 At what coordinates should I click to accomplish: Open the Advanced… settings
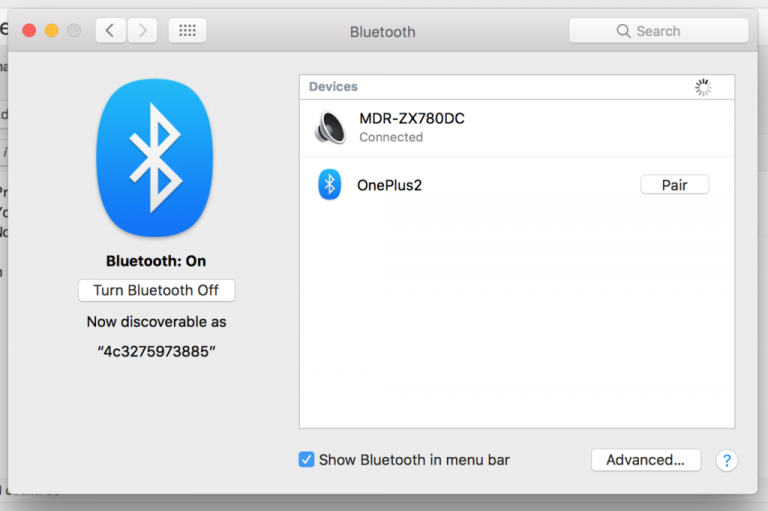click(x=645, y=460)
